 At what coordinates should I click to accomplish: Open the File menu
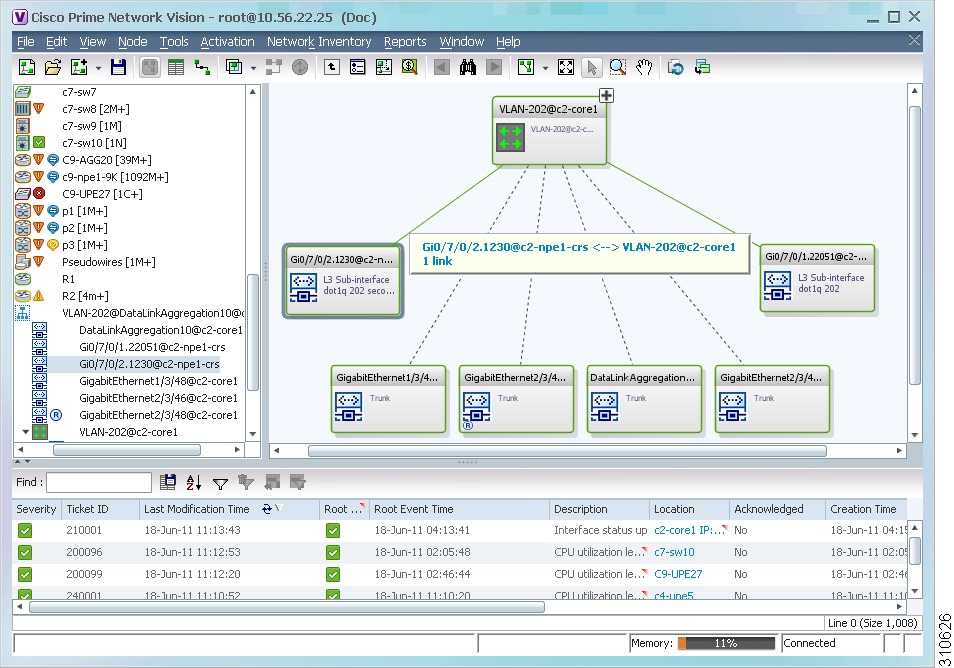[26, 41]
